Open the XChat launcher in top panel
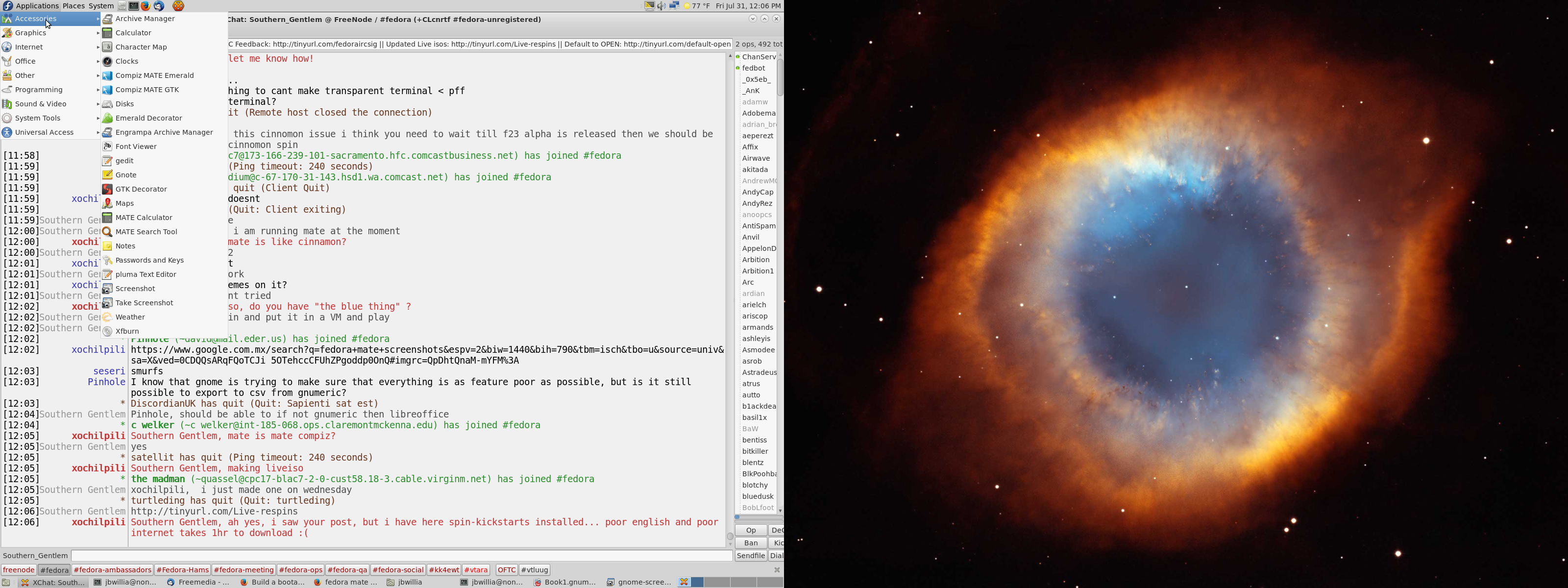Viewport: 1568px width, 588px height. coord(178,5)
